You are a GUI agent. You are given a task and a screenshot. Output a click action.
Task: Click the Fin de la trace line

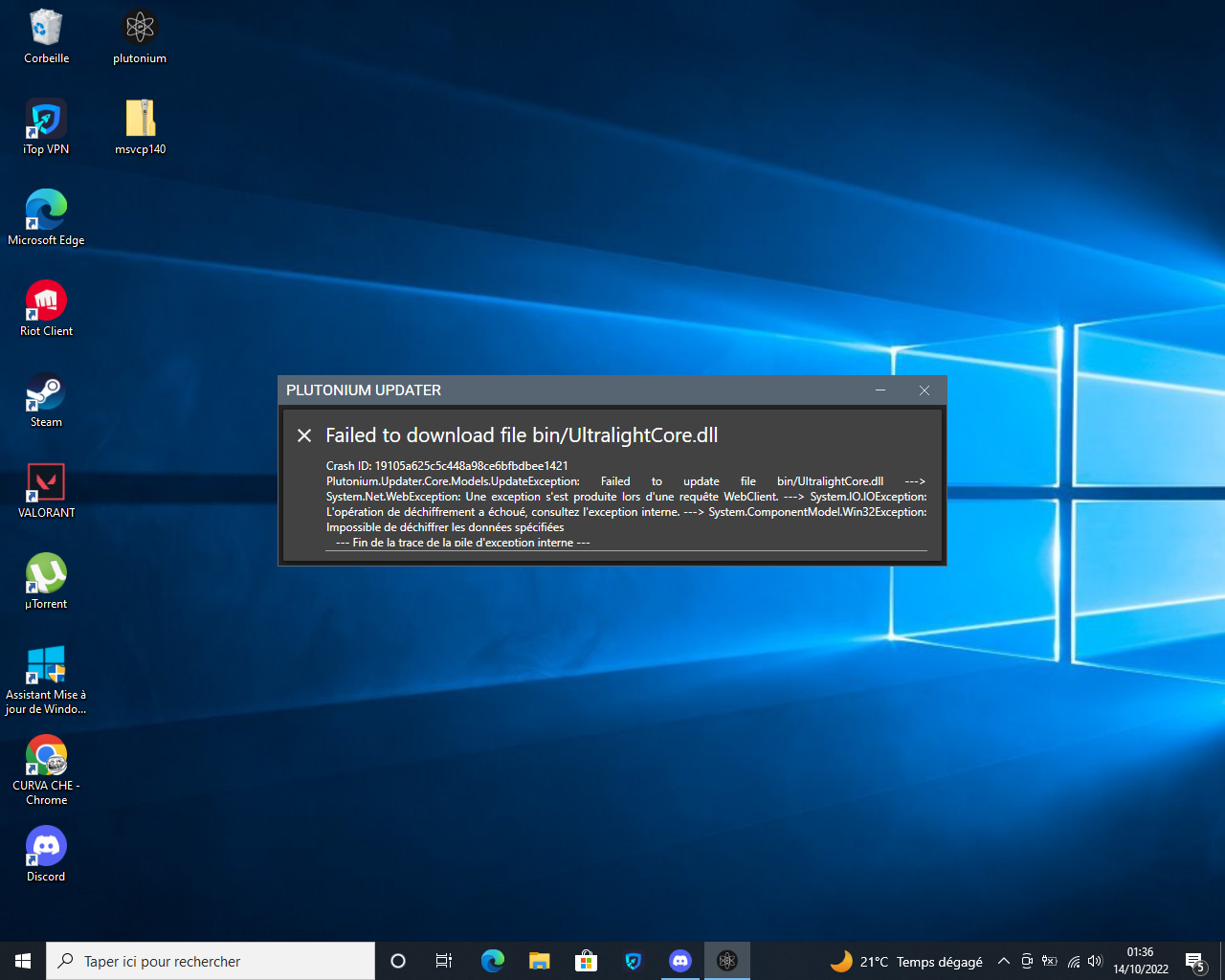pyautogui.click(x=462, y=543)
